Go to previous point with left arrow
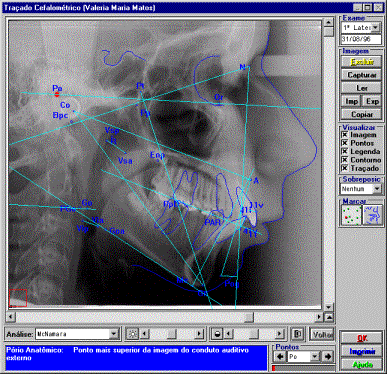 280,357
